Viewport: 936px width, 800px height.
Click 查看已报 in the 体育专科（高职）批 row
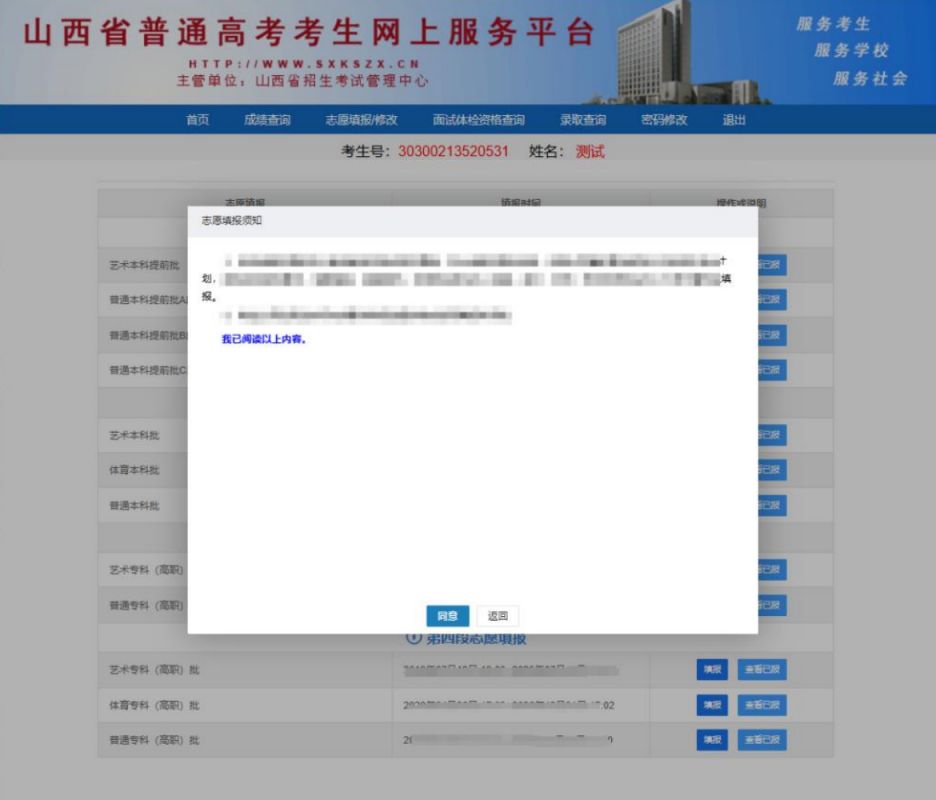(762, 705)
